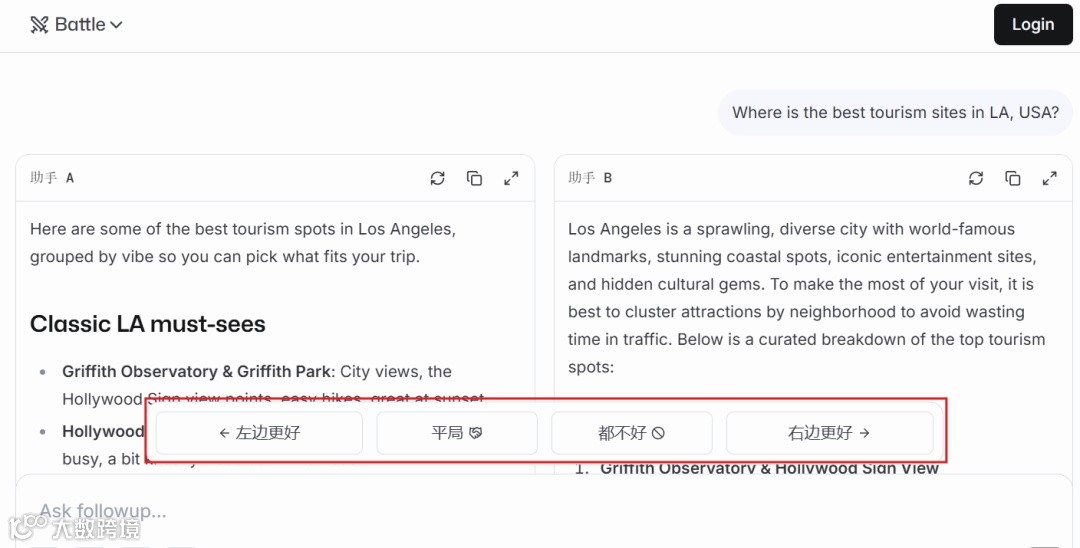This screenshot has width=1080, height=548.
Task: Click 'Griffith Observatory & Griffith Park' bold text
Action: (x=198, y=372)
